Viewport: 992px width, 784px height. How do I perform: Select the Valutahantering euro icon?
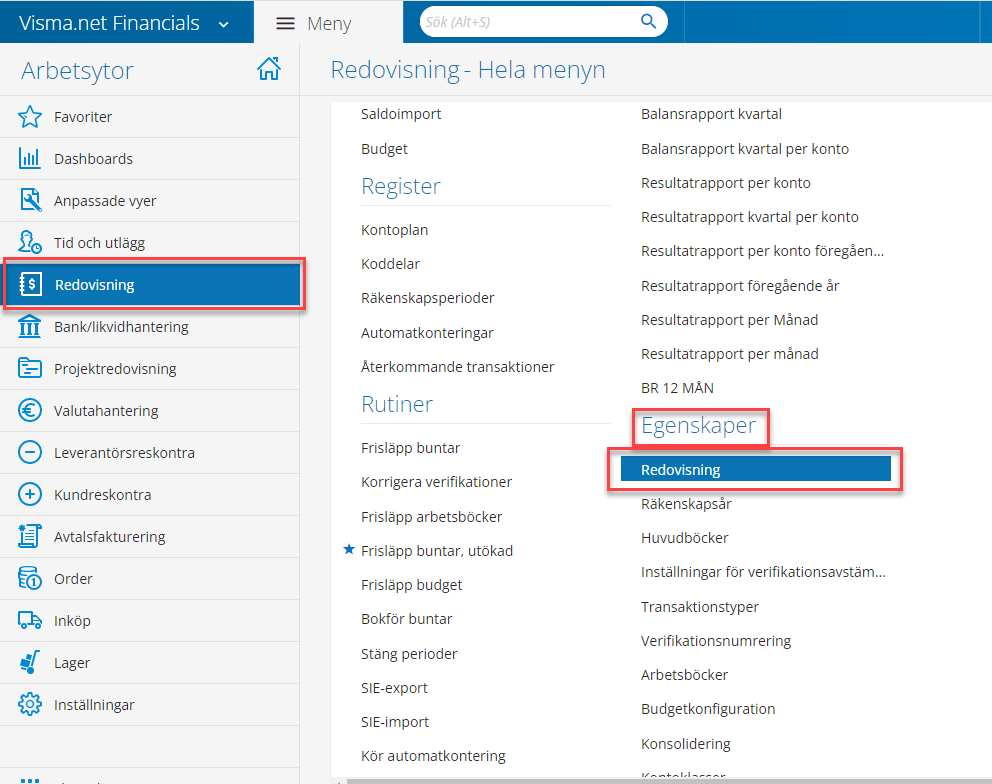click(30, 411)
